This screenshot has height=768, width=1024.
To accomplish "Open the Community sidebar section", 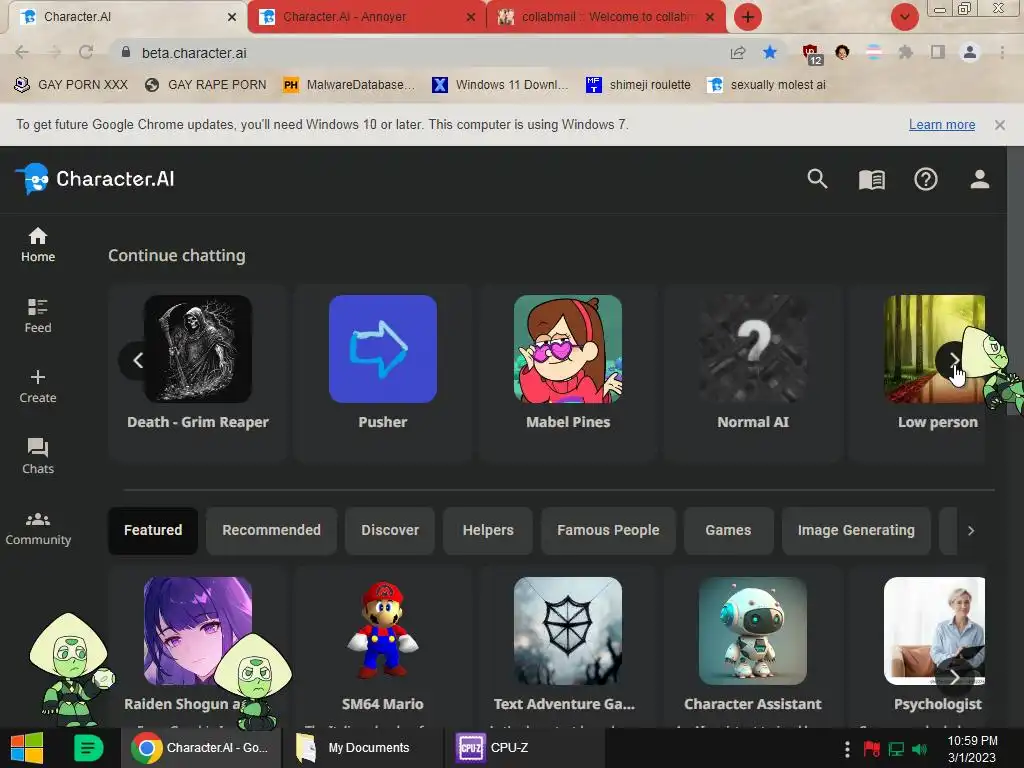I will click(x=38, y=528).
